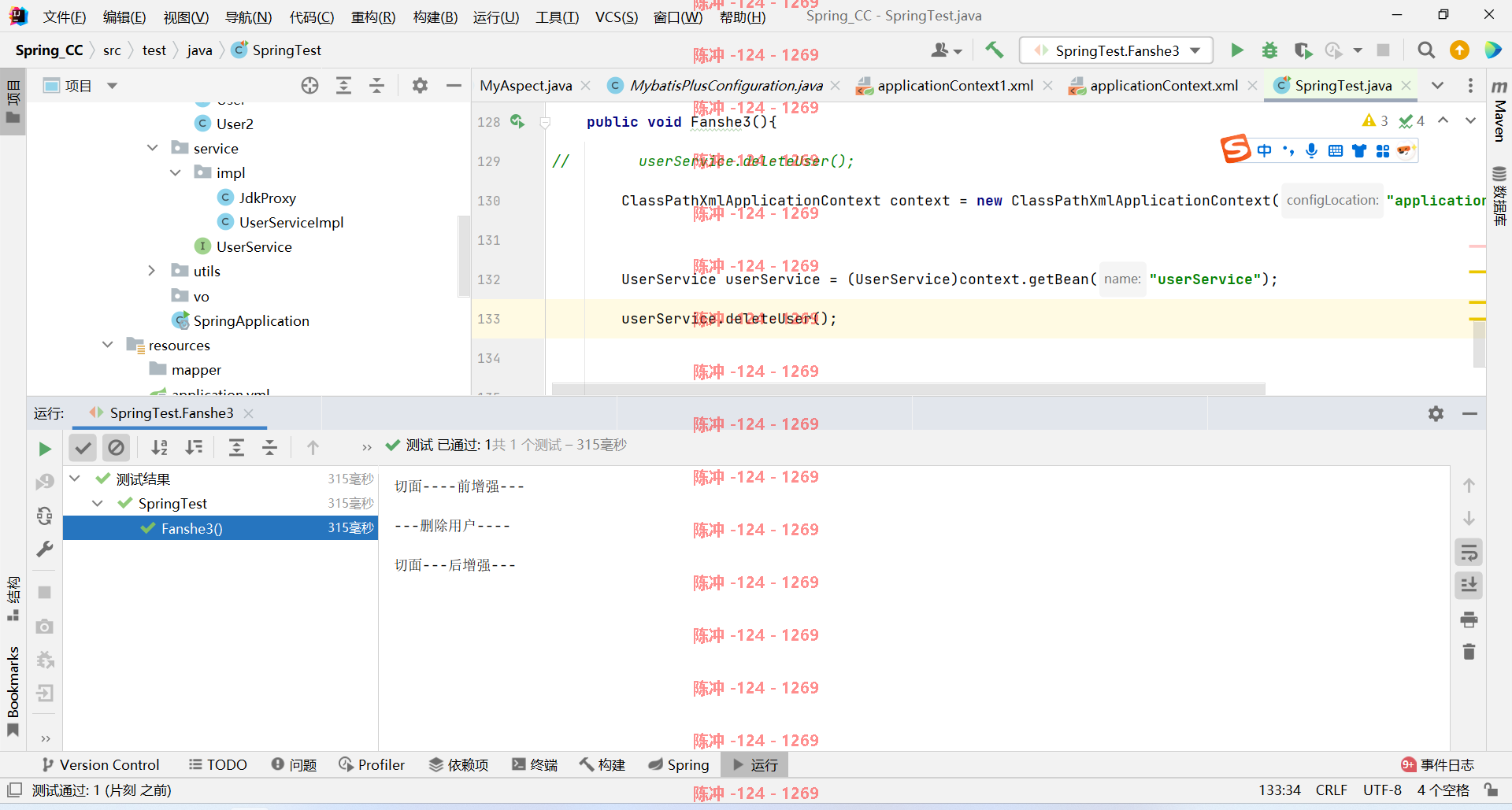
Task: Click the locate-in-project target icon
Action: [x=309, y=86]
